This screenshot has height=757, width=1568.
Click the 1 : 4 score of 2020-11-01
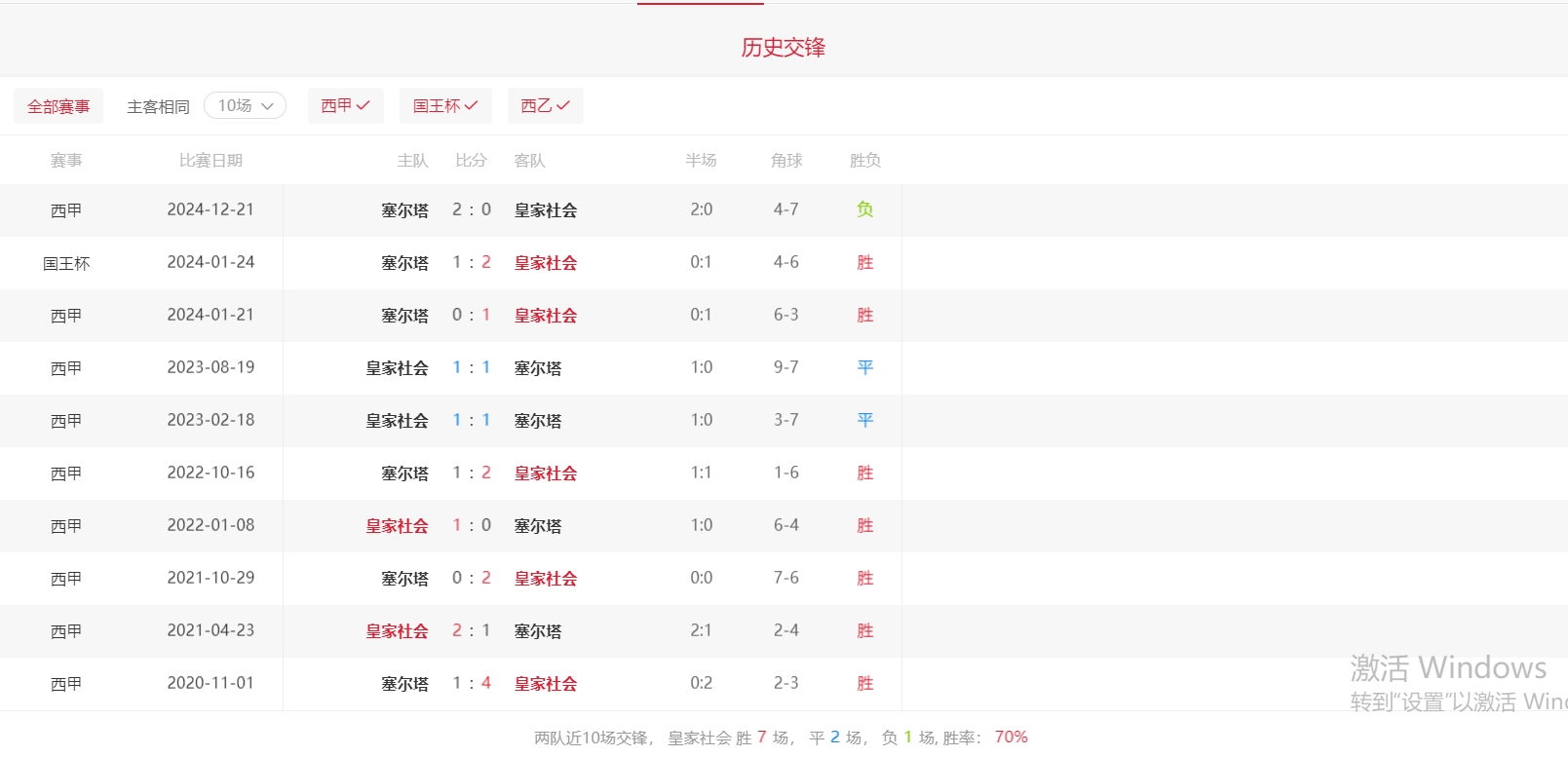[472, 683]
